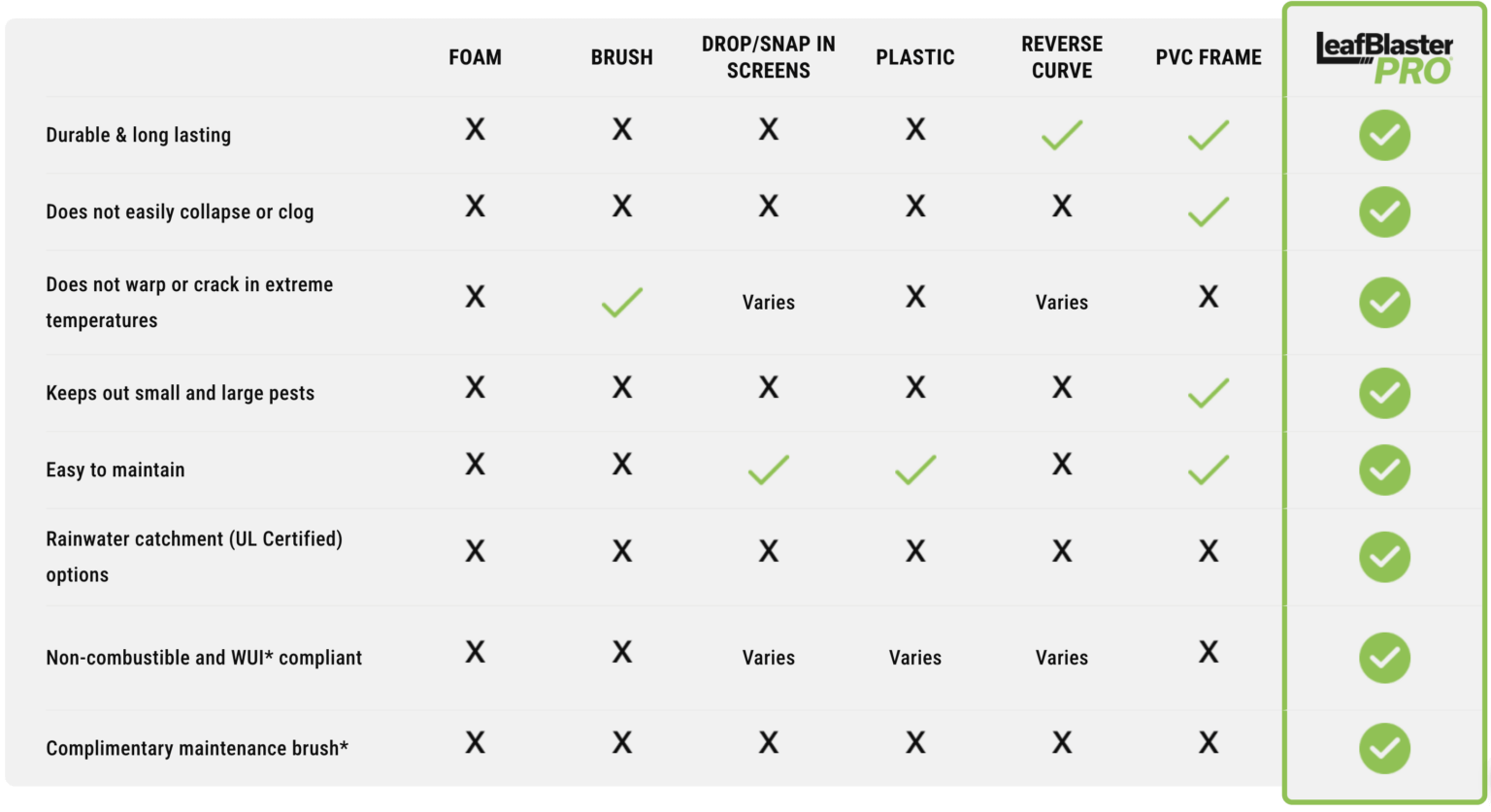Viewport: 1491px width, 812px height.
Task: Click LeafBlaster checkmark for Durable & long lasting
Action: click(x=1384, y=136)
